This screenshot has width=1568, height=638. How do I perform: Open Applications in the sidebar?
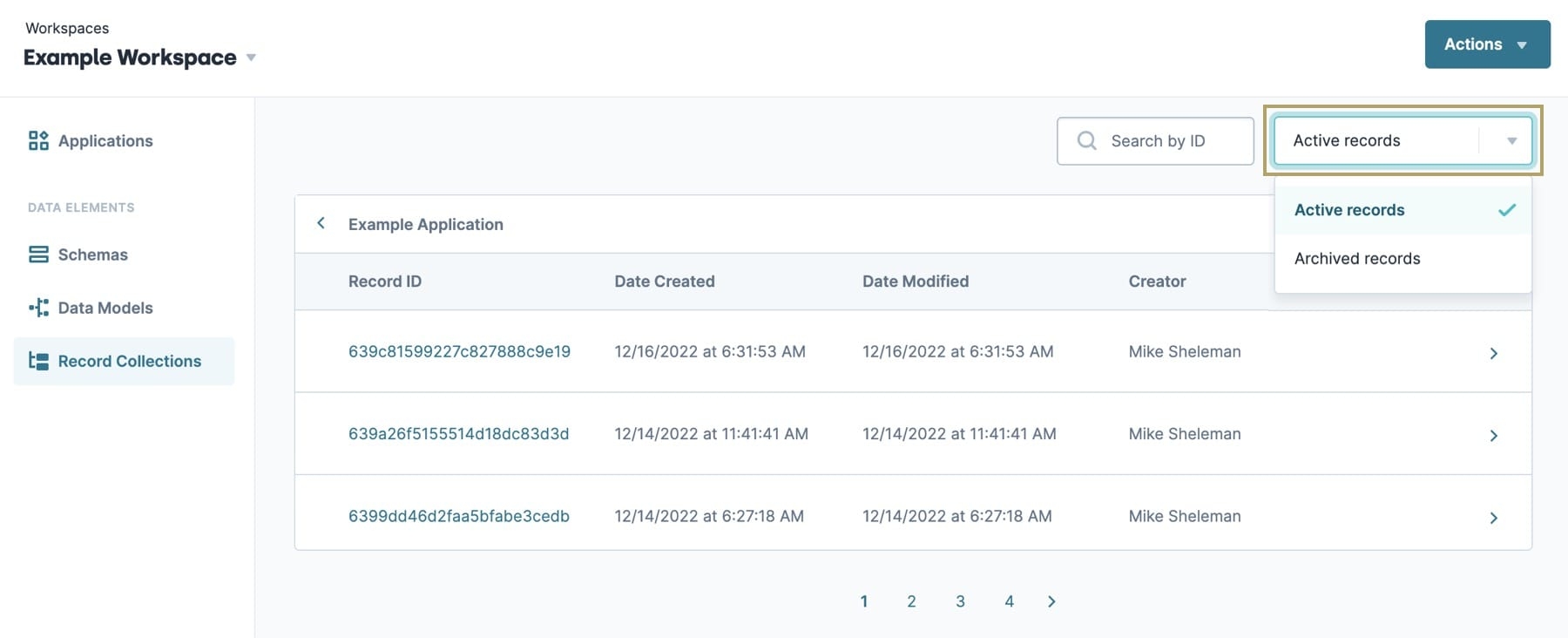click(x=105, y=140)
